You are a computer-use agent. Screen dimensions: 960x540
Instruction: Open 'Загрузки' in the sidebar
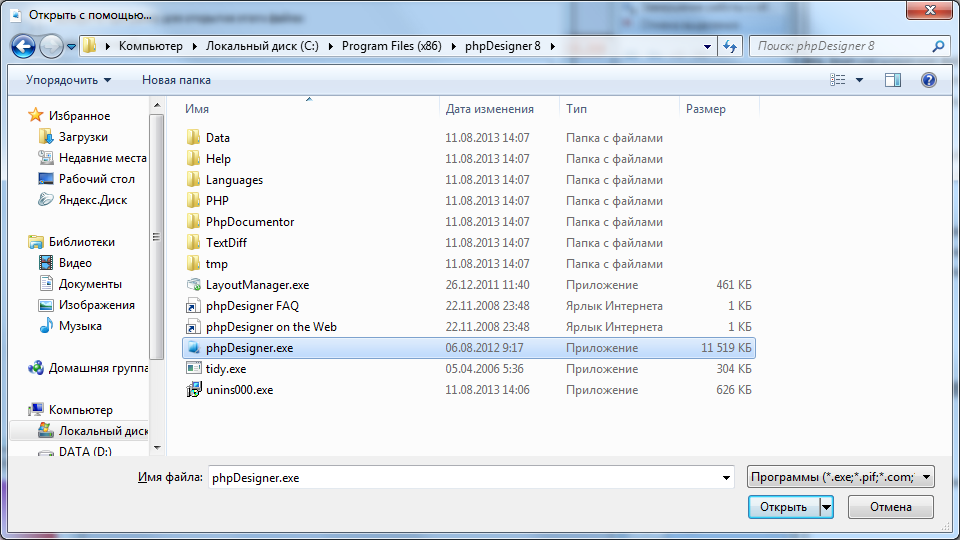[x=83, y=137]
